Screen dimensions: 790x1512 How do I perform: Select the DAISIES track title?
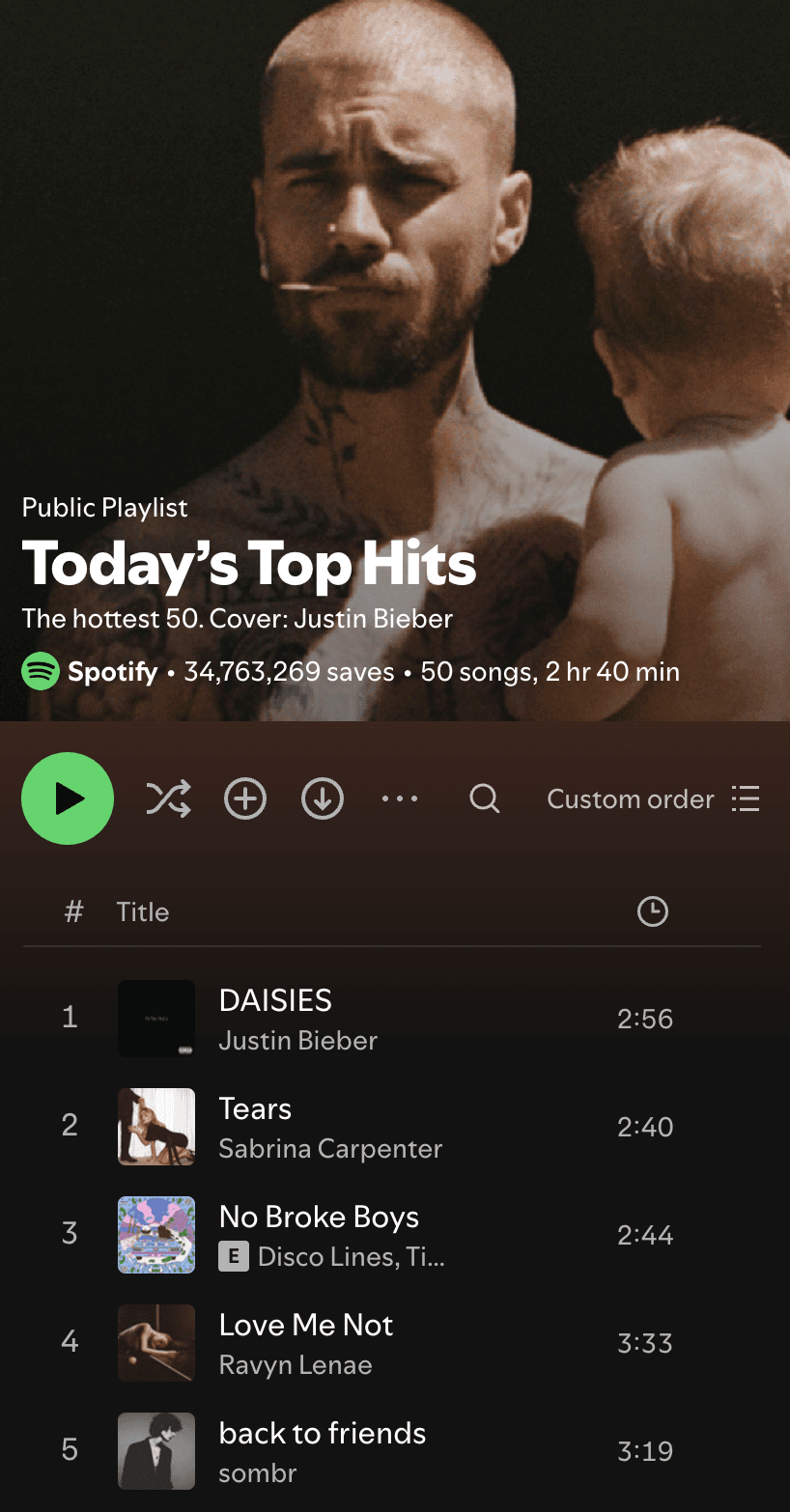click(275, 1000)
